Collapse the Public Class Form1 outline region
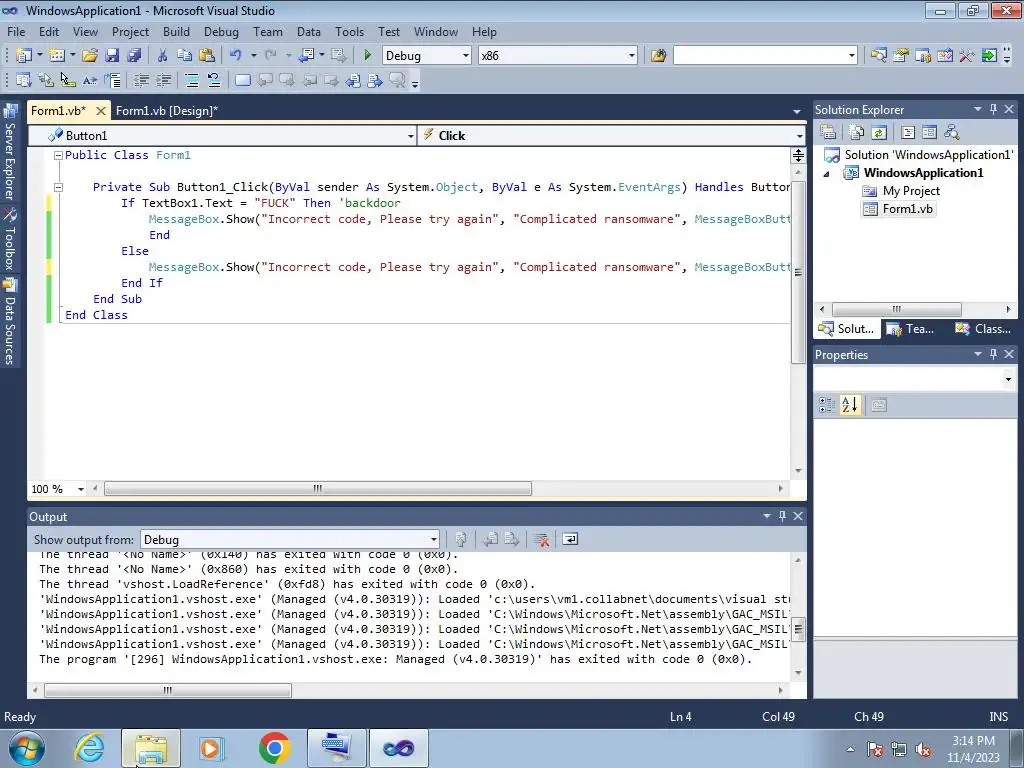 [x=57, y=155]
